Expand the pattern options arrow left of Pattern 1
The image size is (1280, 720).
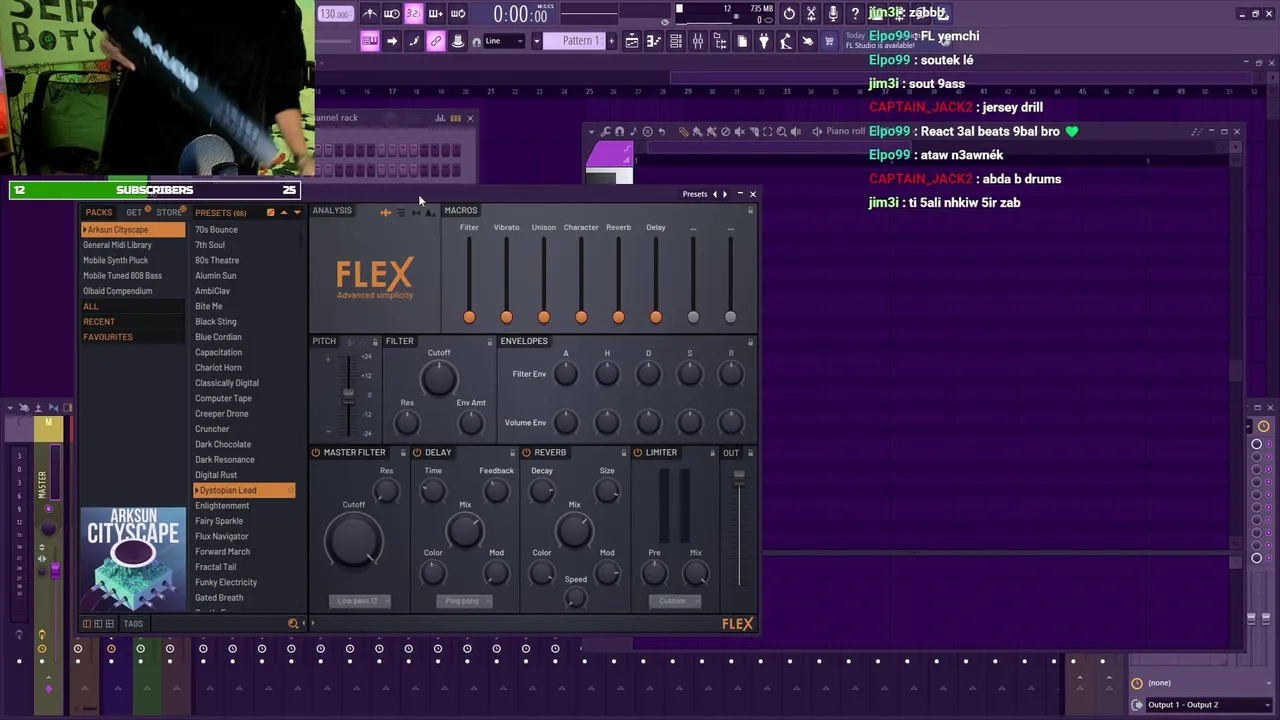pos(536,41)
